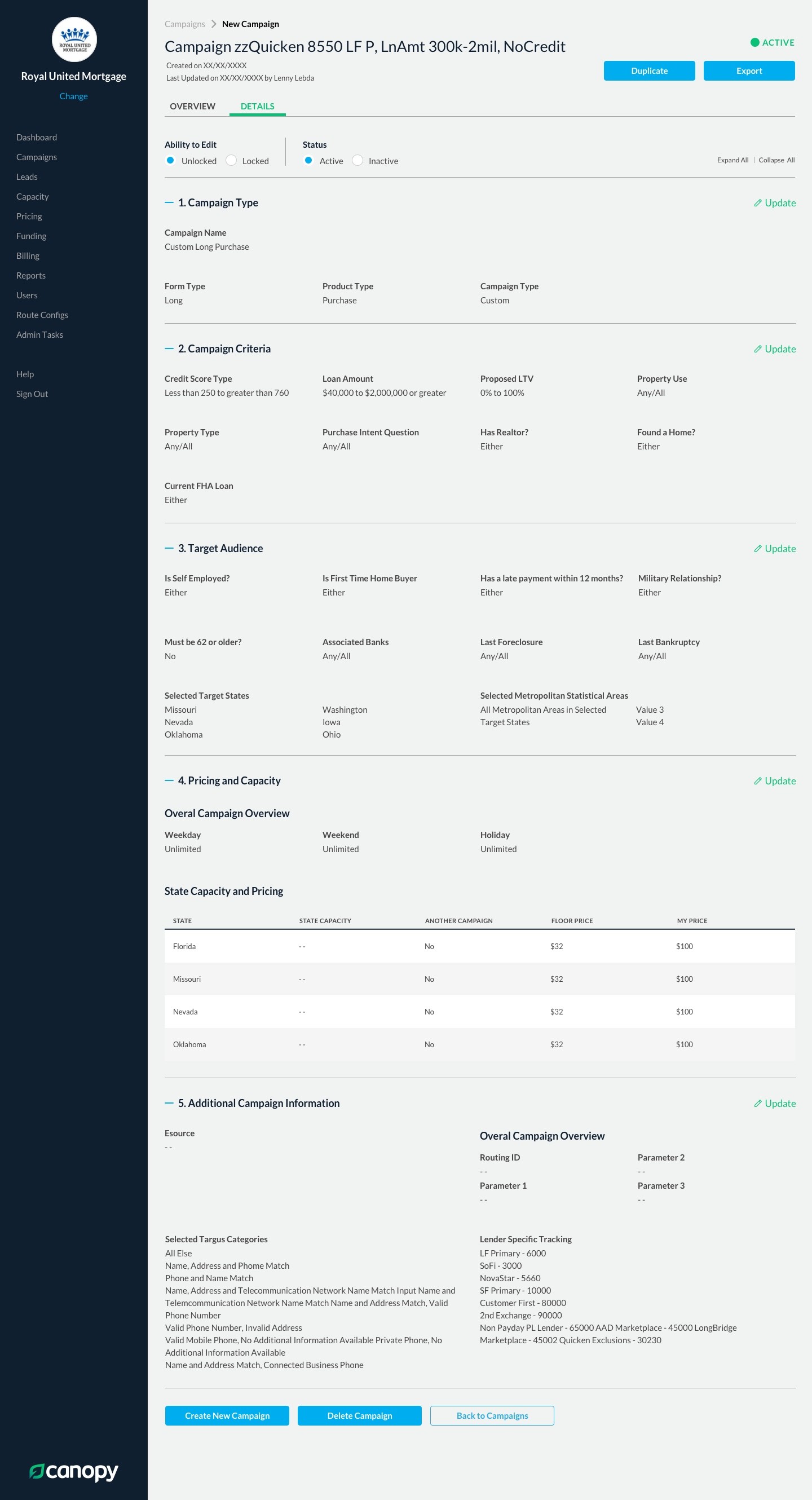The height and width of the screenshot is (1500, 812).
Task: Switch to the DETAILS tab
Action: pyautogui.click(x=257, y=107)
